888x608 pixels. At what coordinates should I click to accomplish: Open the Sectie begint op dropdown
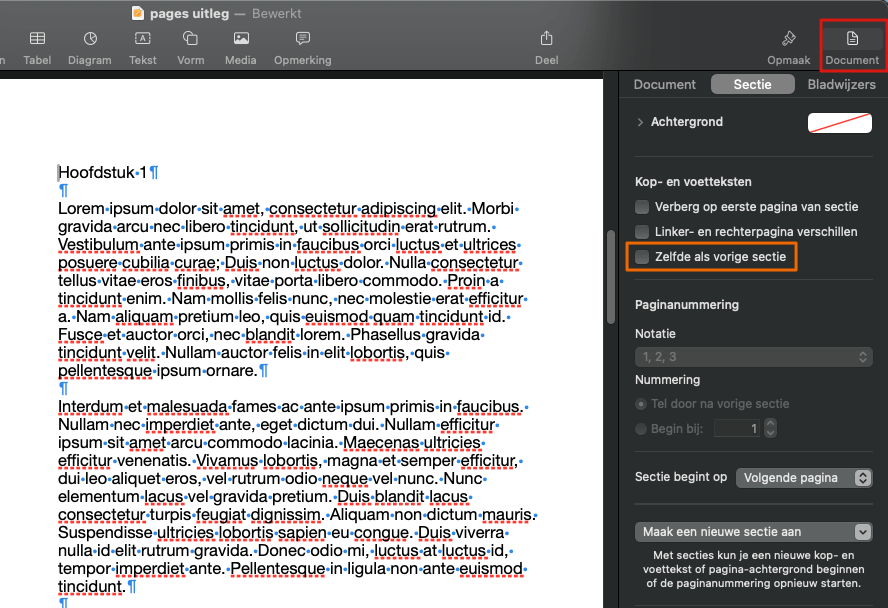(x=804, y=478)
